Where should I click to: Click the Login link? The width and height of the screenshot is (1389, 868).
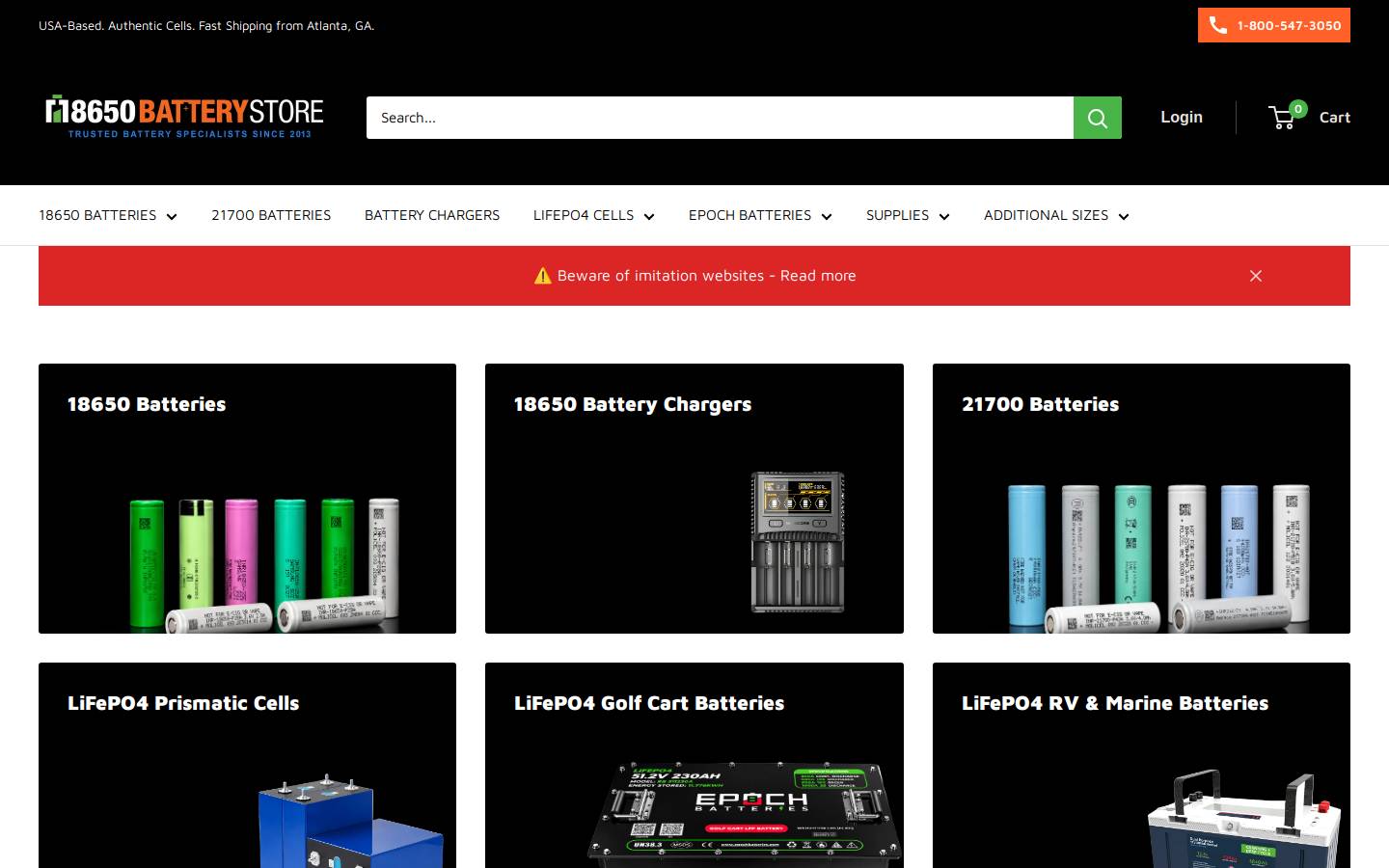point(1182,117)
